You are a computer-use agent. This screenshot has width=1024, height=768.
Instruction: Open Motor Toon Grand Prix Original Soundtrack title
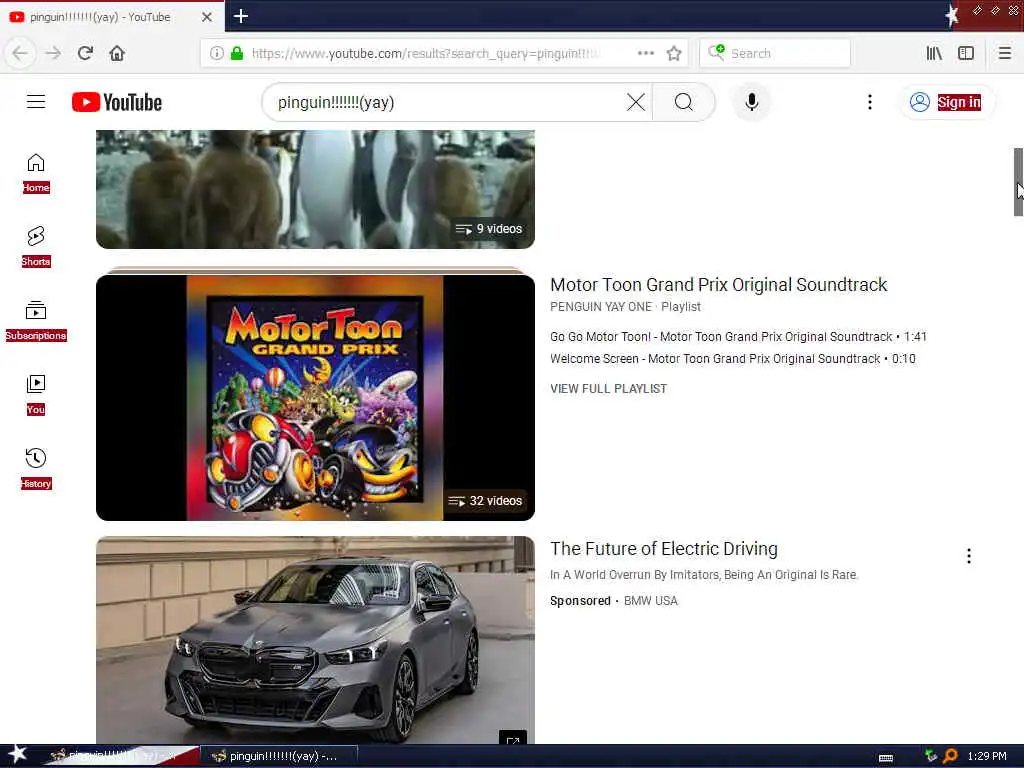coord(718,285)
